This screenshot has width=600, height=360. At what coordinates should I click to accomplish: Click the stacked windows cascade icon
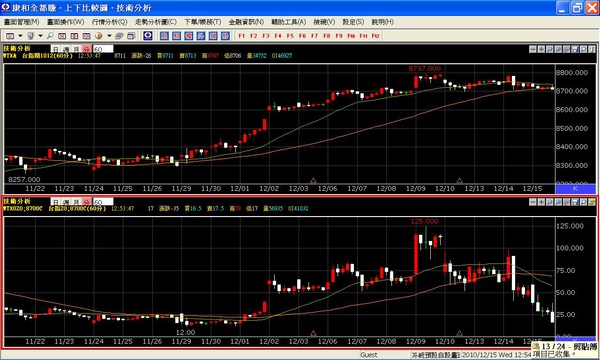(119, 36)
